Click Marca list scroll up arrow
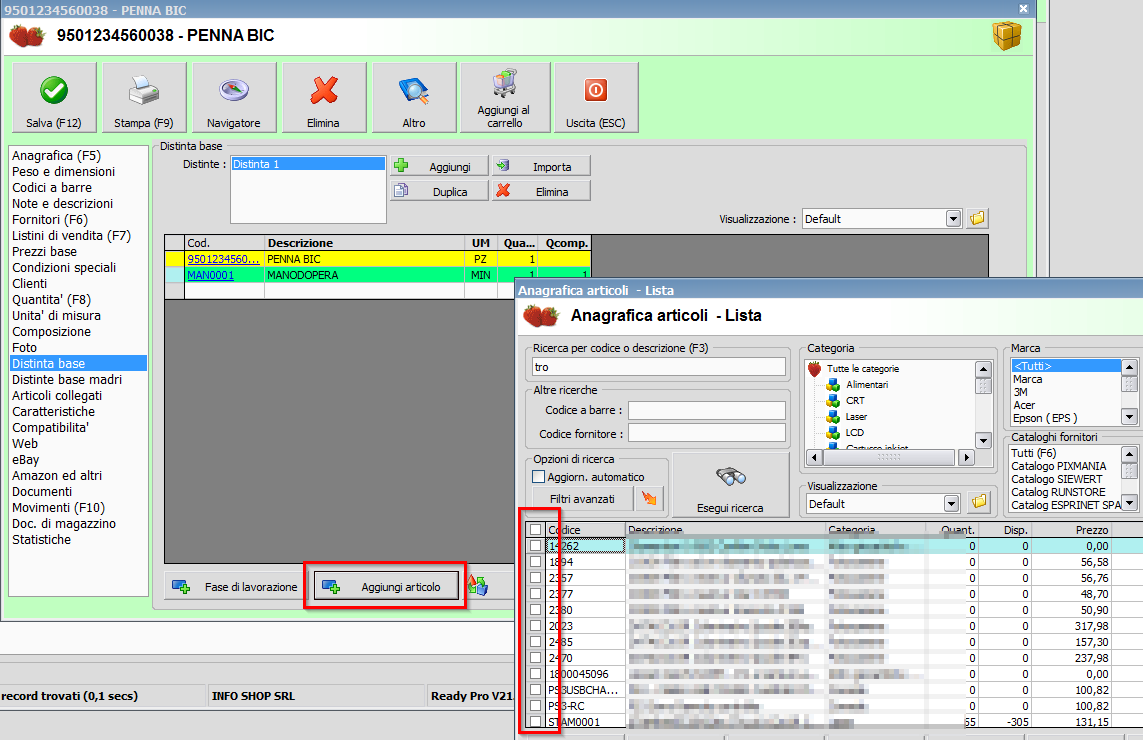 1129,367
